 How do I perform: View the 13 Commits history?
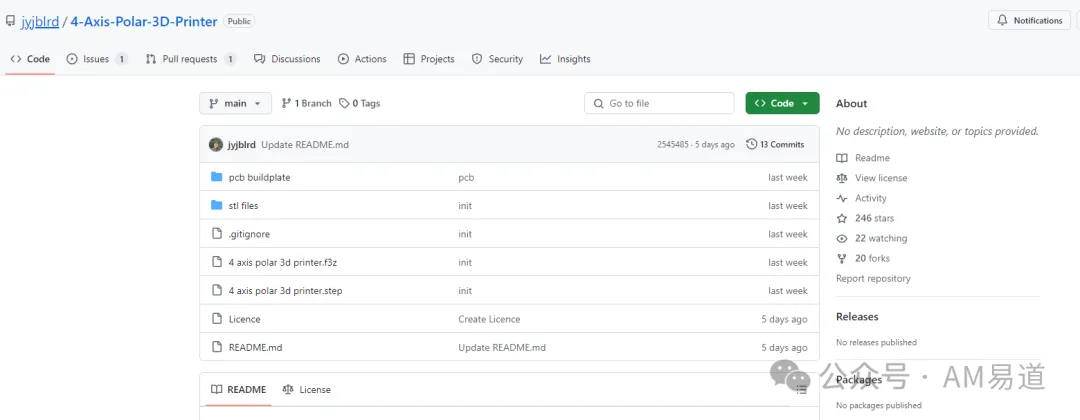point(776,145)
